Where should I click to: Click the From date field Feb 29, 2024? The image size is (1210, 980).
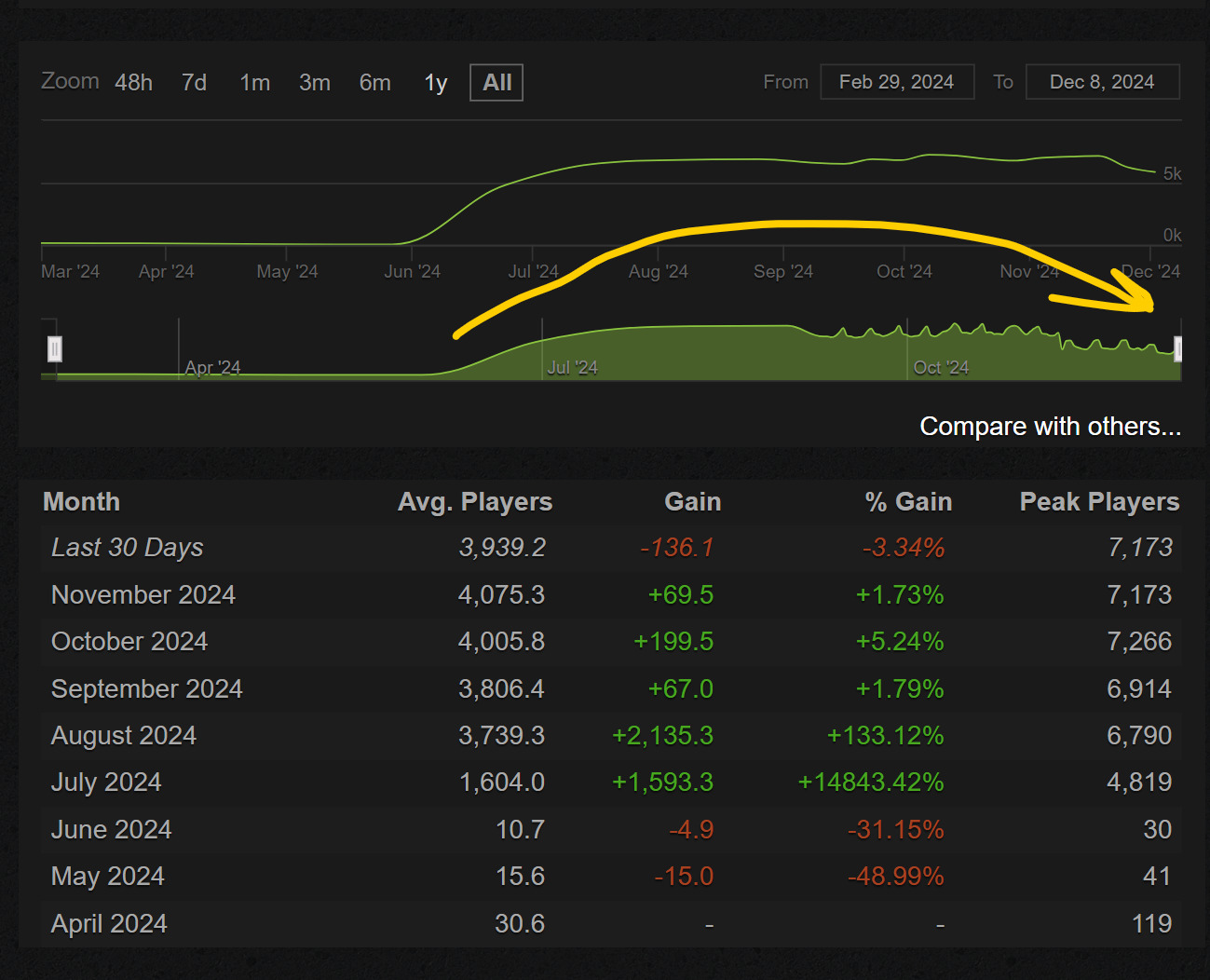pos(897,82)
